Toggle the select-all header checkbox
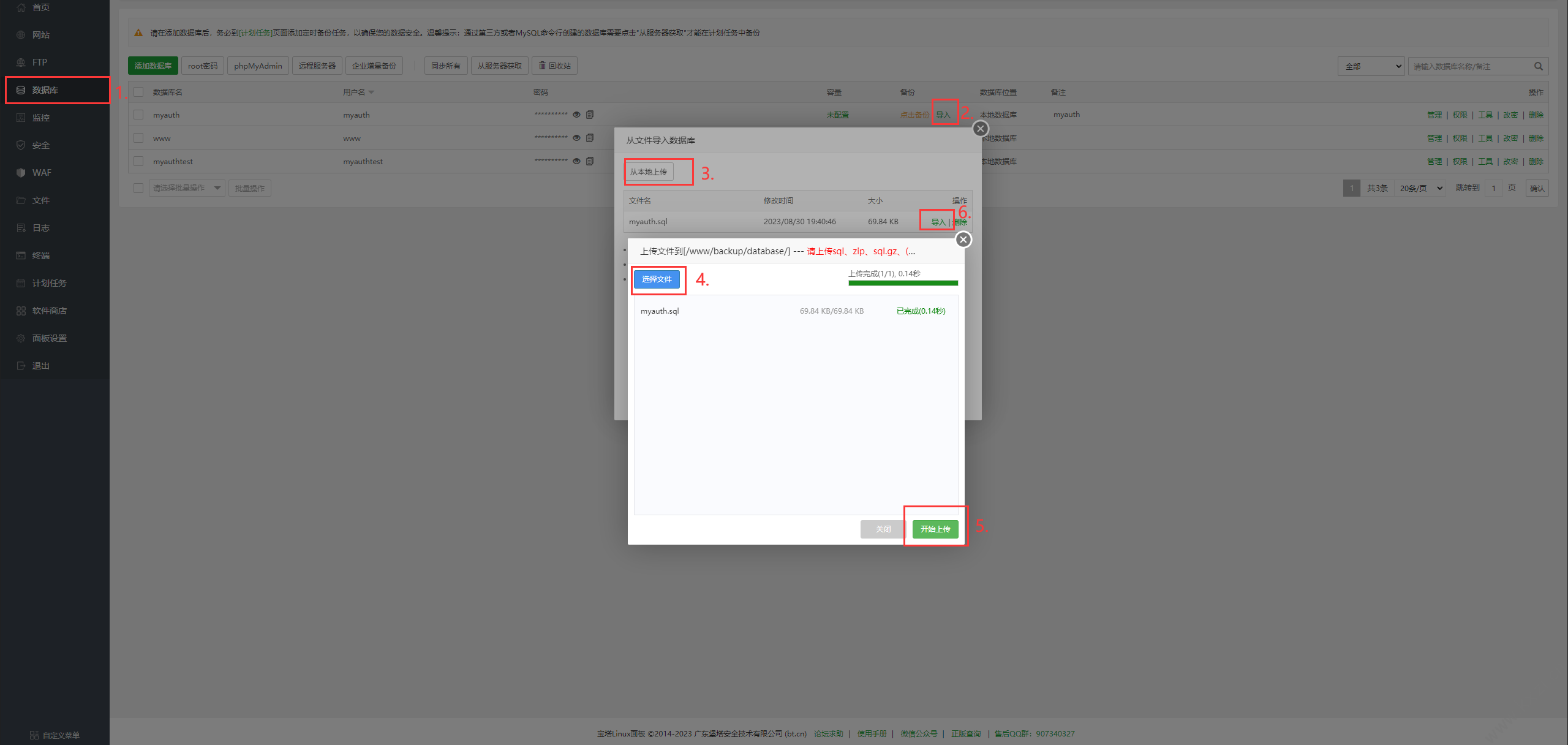1568x745 pixels. click(x=138, y=92)
